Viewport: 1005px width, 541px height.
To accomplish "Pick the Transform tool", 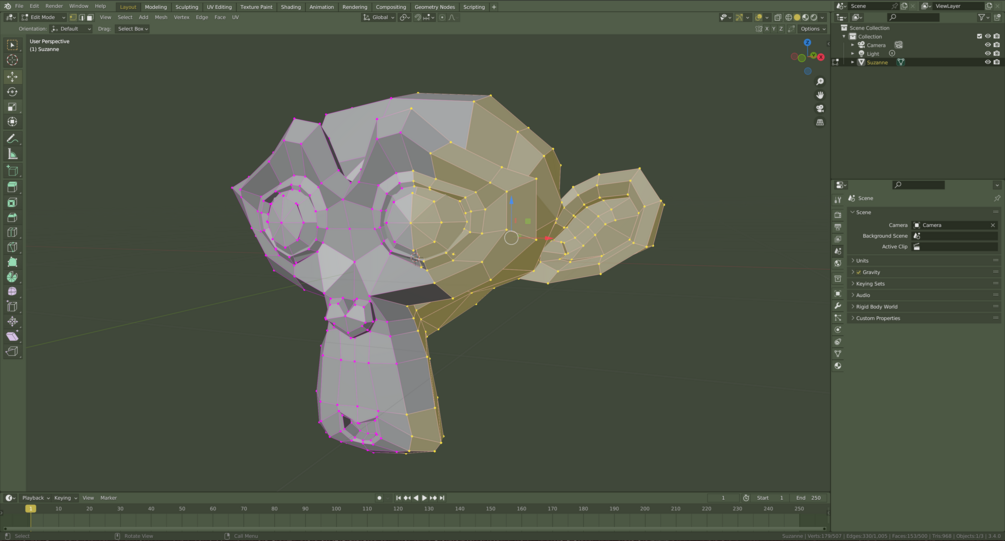I will click(12, 122).
